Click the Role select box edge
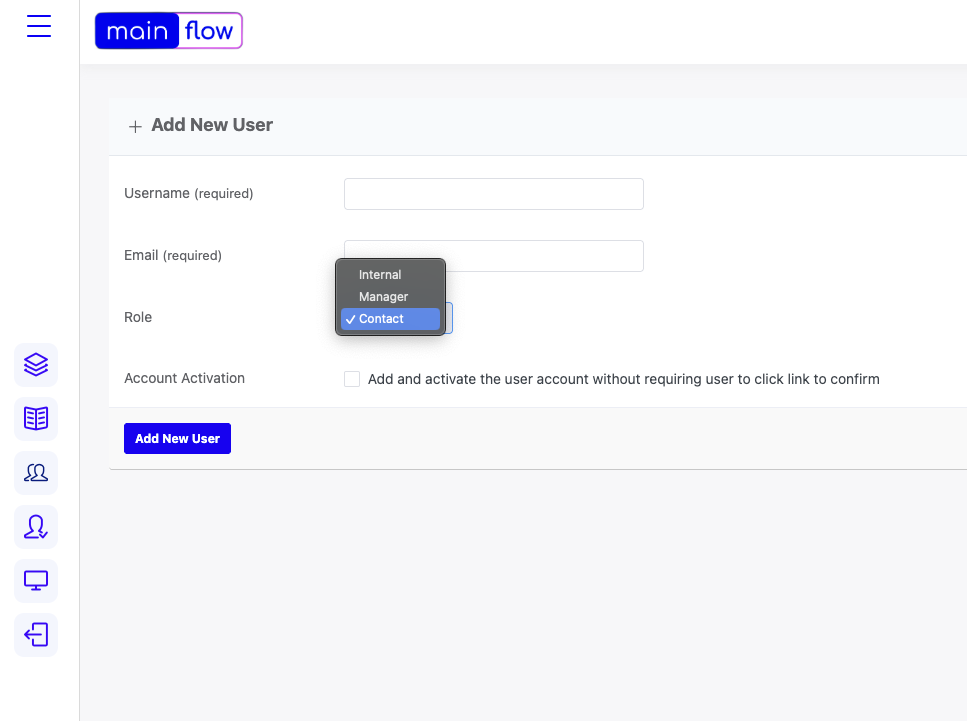The height and width of the screenshot is (721, 967). (x=450, y=318)
